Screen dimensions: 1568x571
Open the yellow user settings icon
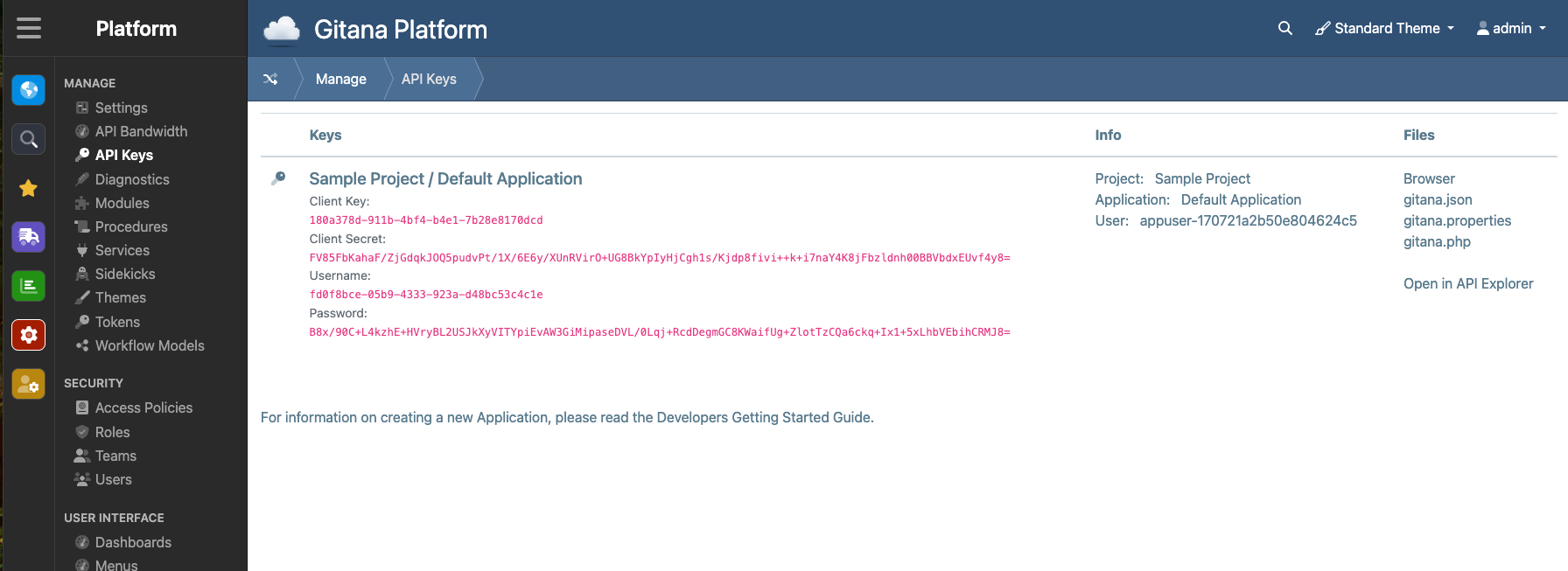(29, 384)
